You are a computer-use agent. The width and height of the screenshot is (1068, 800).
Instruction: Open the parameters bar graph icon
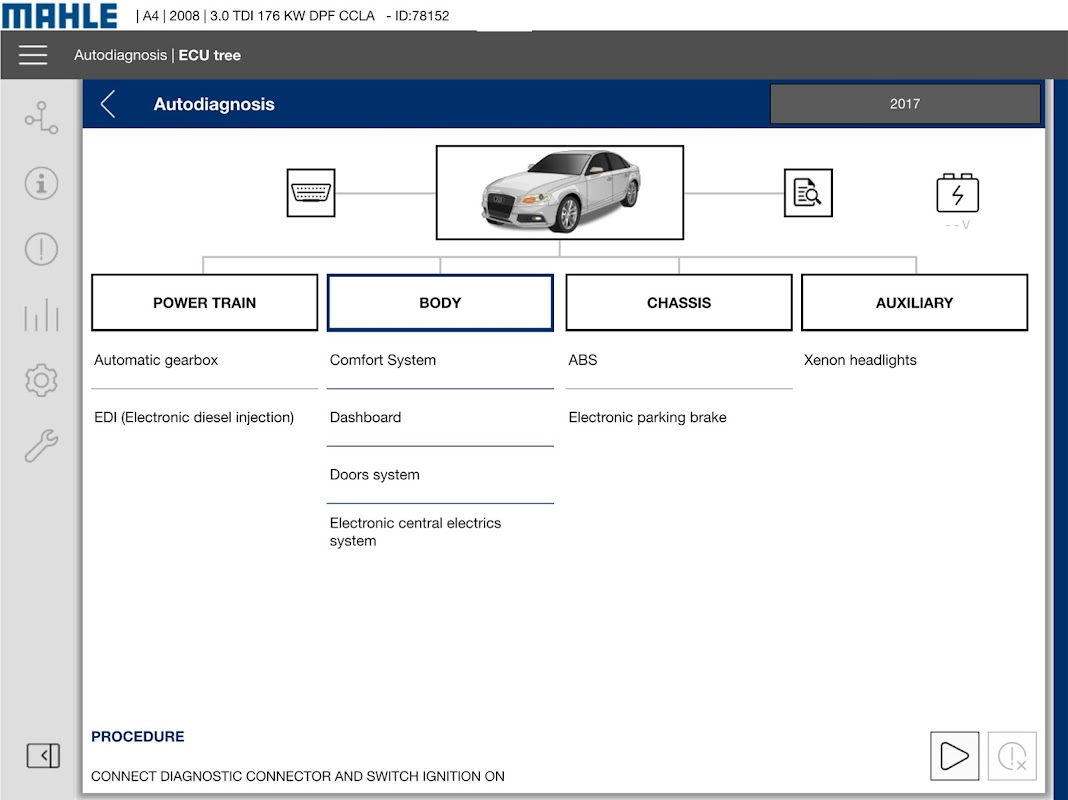coord(42,315)
